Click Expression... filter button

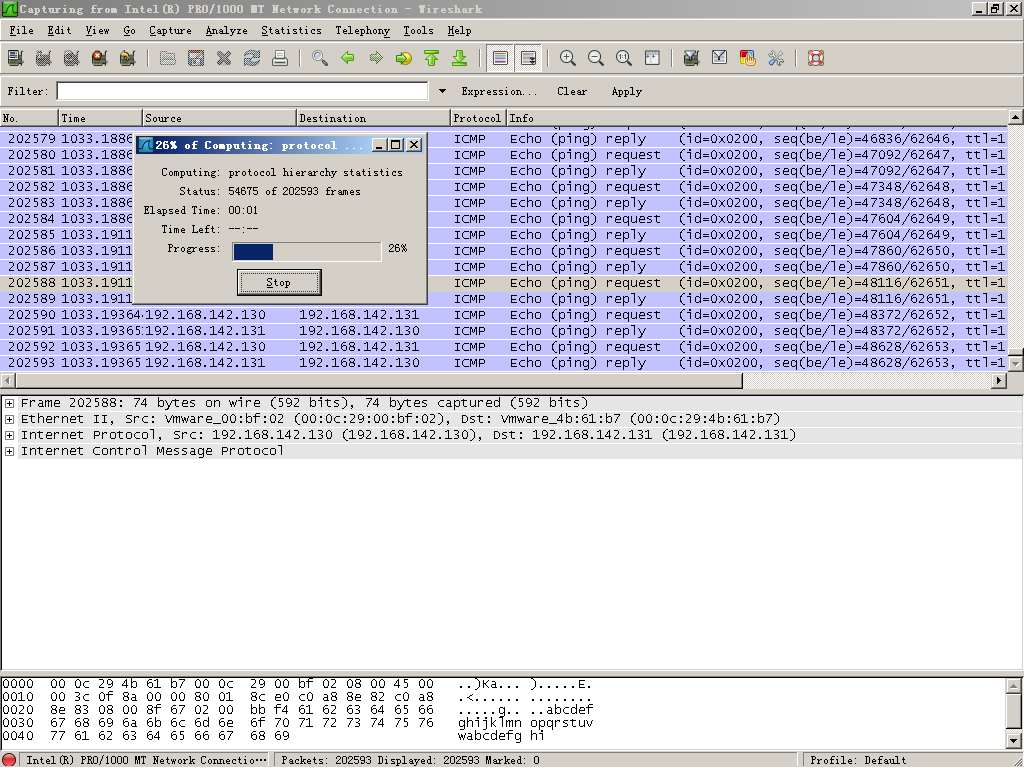coord(499,91)
